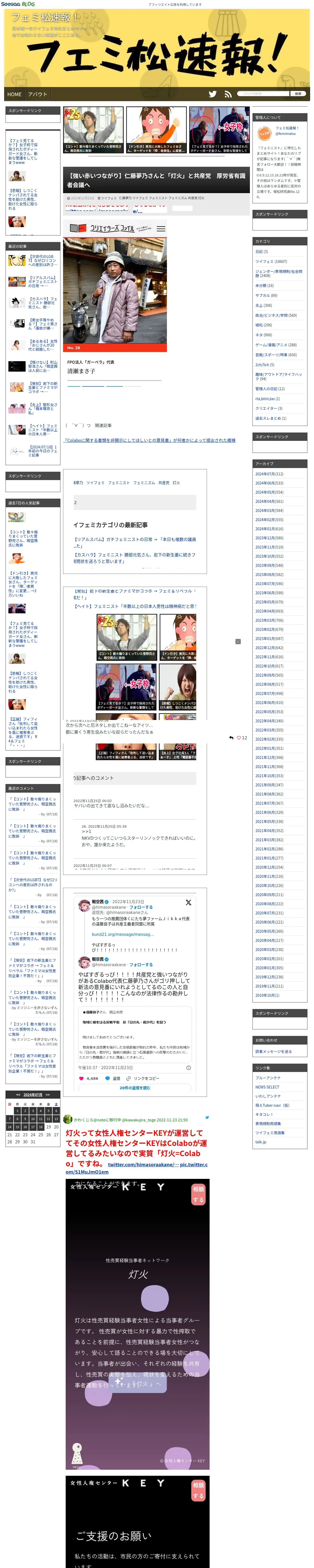Close the overlay ad with the X icon
The height and width of the screenshot is (1568, 314).
point(238,642)
